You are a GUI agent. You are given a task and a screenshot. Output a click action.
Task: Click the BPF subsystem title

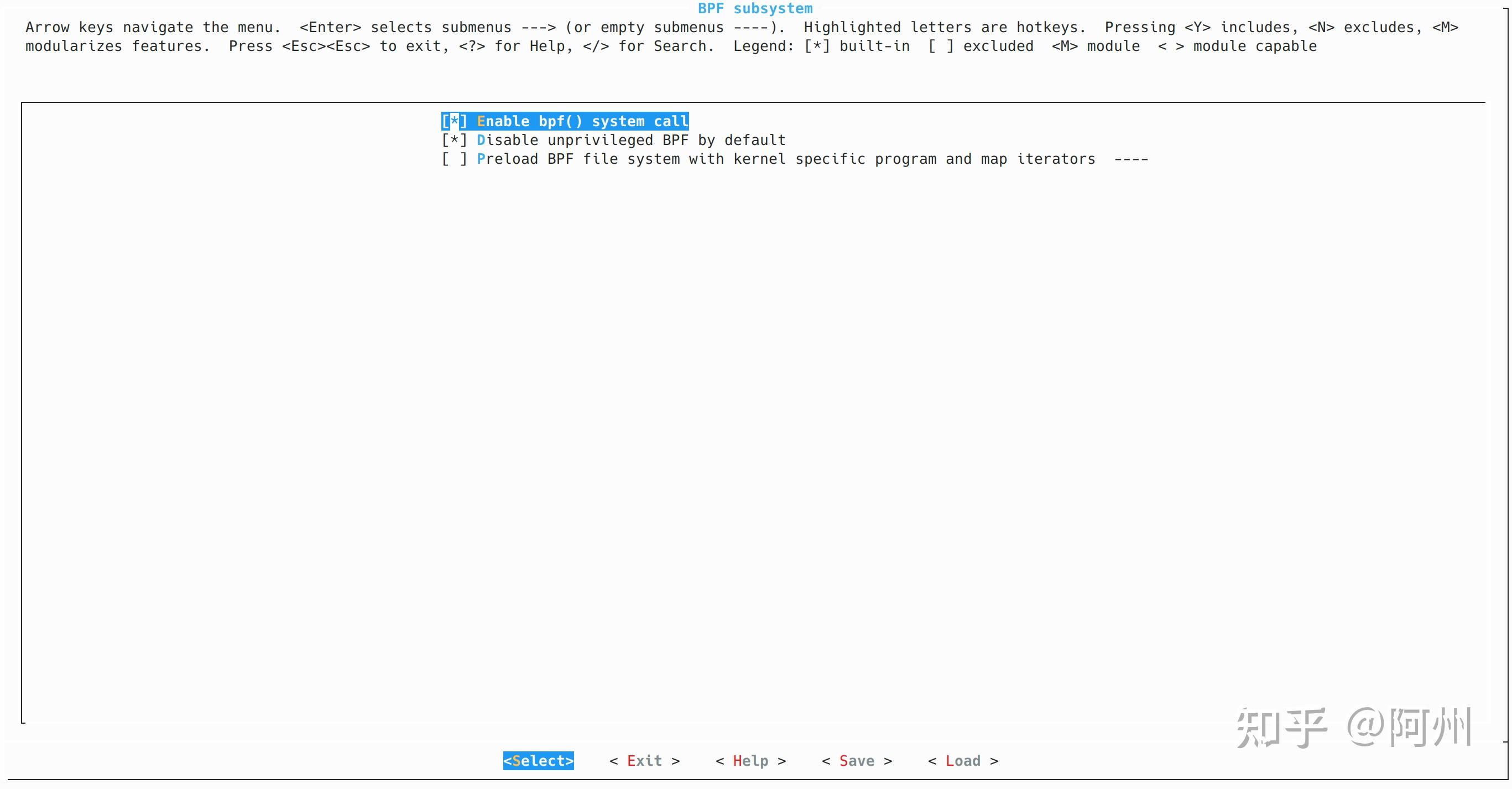755,9
